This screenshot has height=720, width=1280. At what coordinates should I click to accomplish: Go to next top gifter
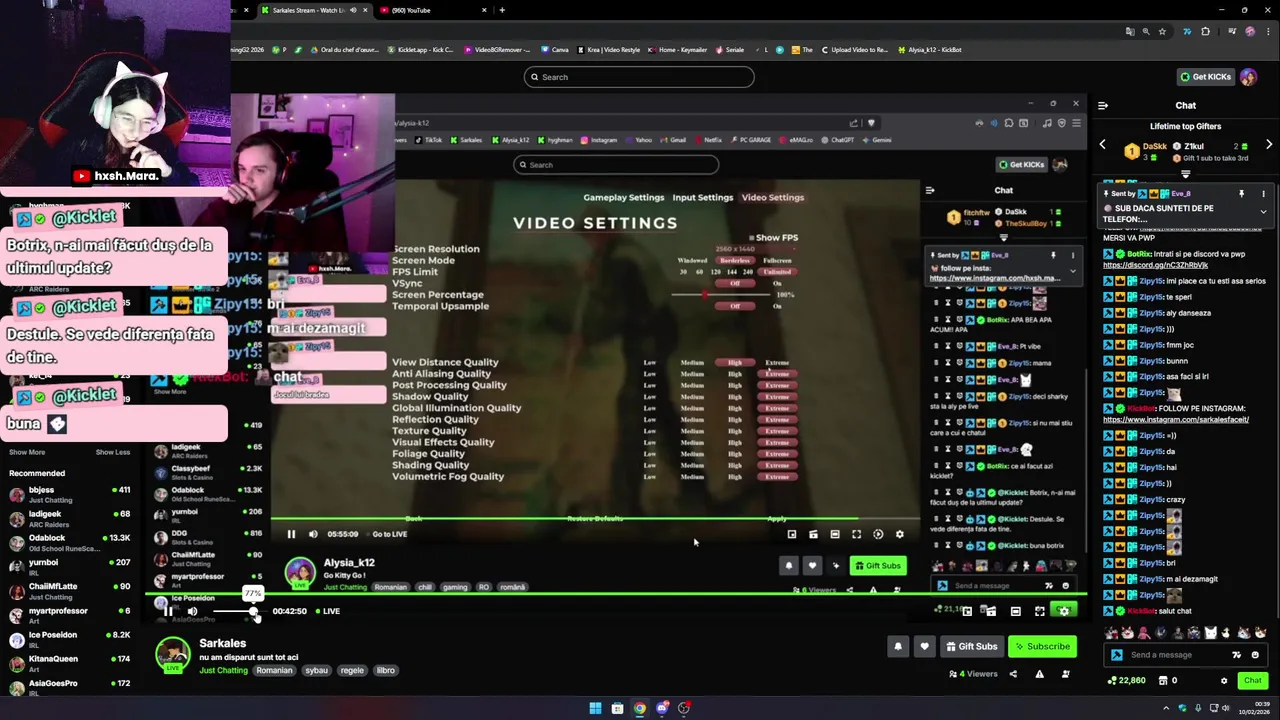pos(1269,145)
